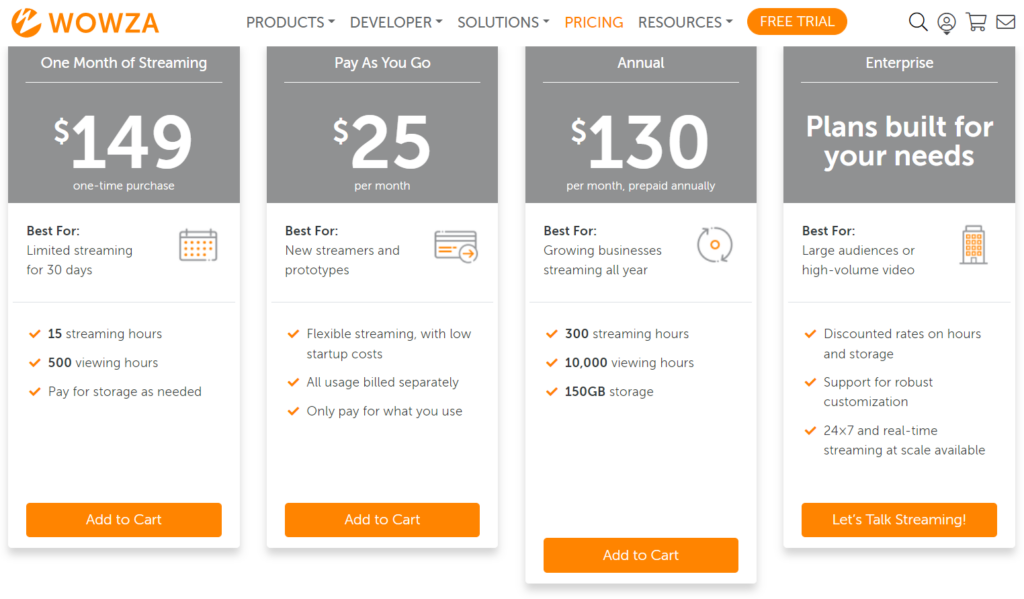The height and width of the screenshot is (599, 1024).
Task: Click checkmark beside Discounted rates on hours
Action: click(x=810, y=334)
